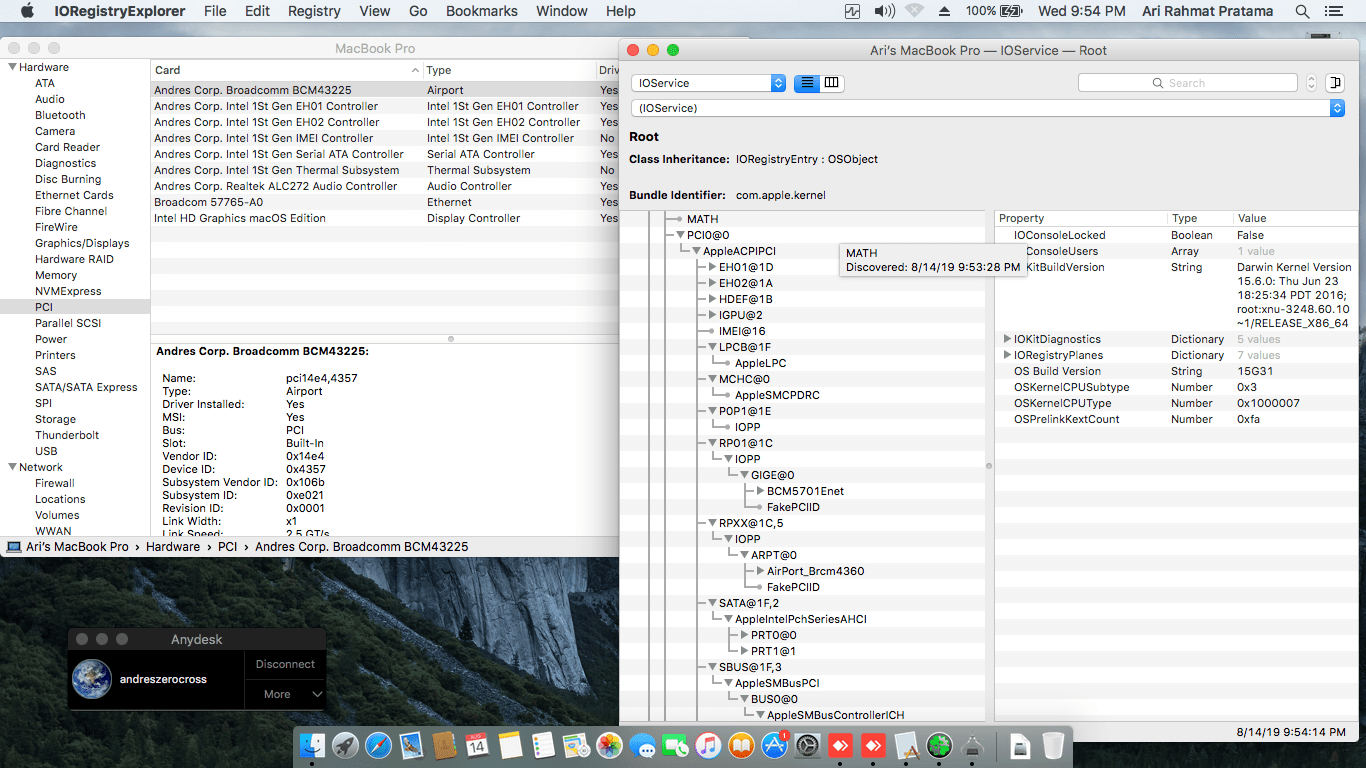This screenshot has height=768, width=1366.
Task: Open iTunes music note icon
Action: pyautogui.click(x=708, y=745)
